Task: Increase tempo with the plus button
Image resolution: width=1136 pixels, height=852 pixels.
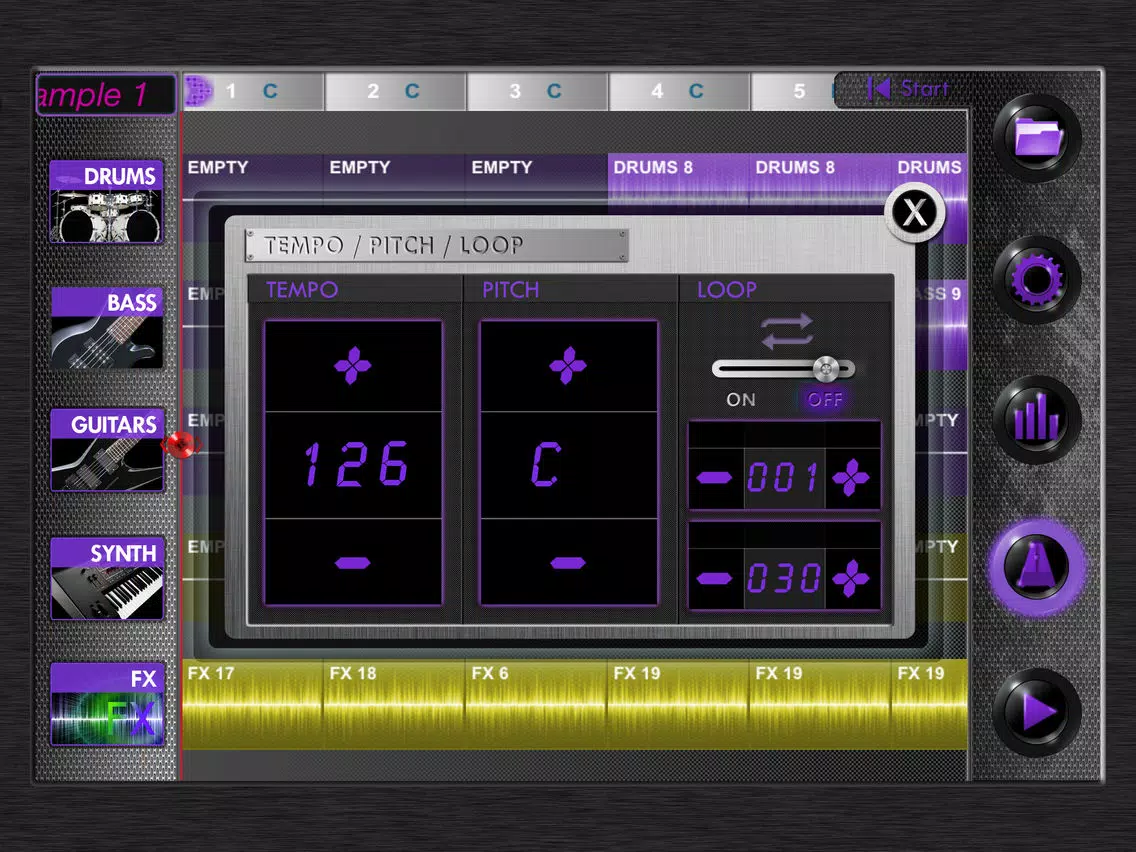Action: [353, 366]
